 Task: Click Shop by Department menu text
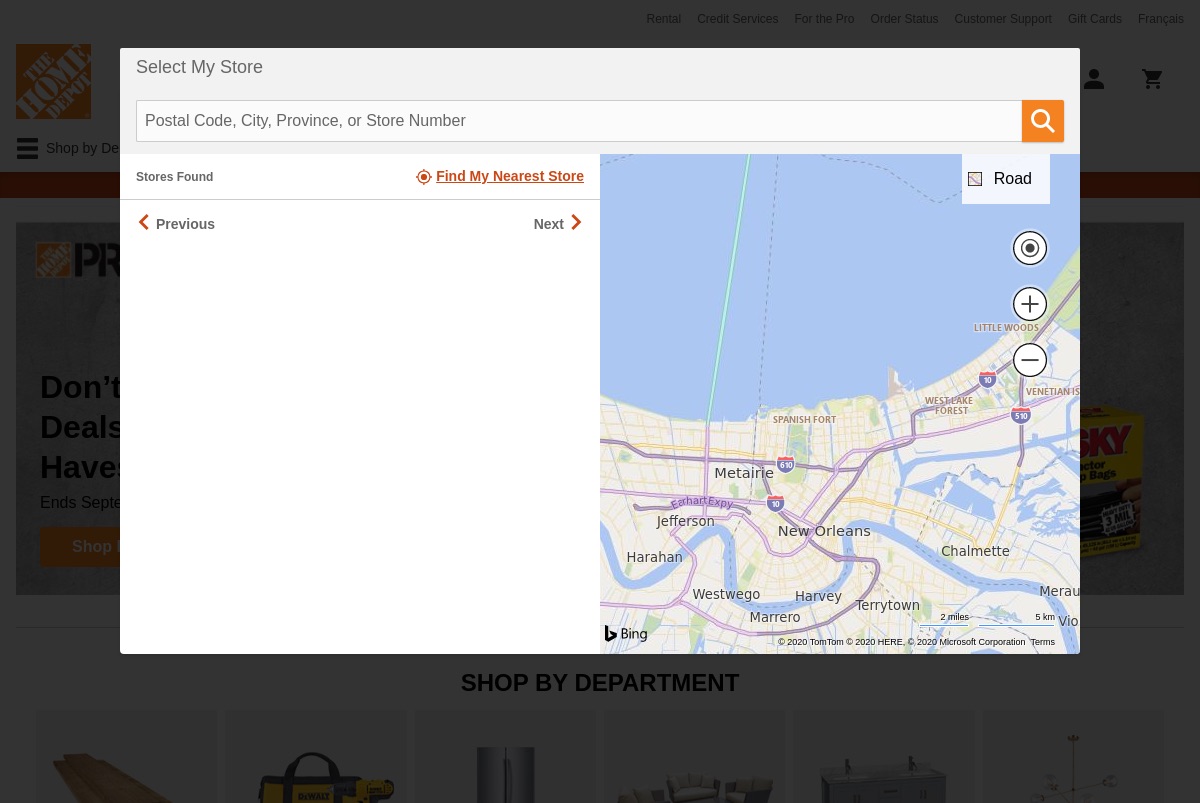[x=83, y=148]
